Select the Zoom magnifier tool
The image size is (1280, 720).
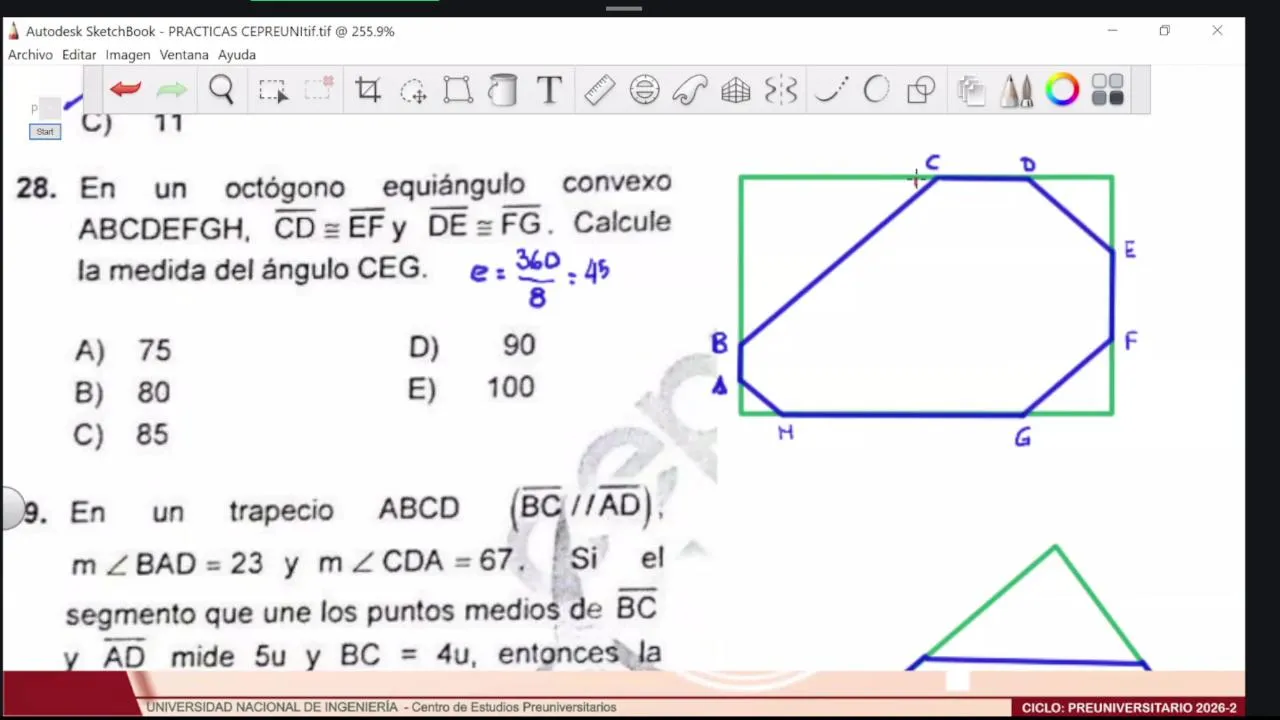coord(221,90)
